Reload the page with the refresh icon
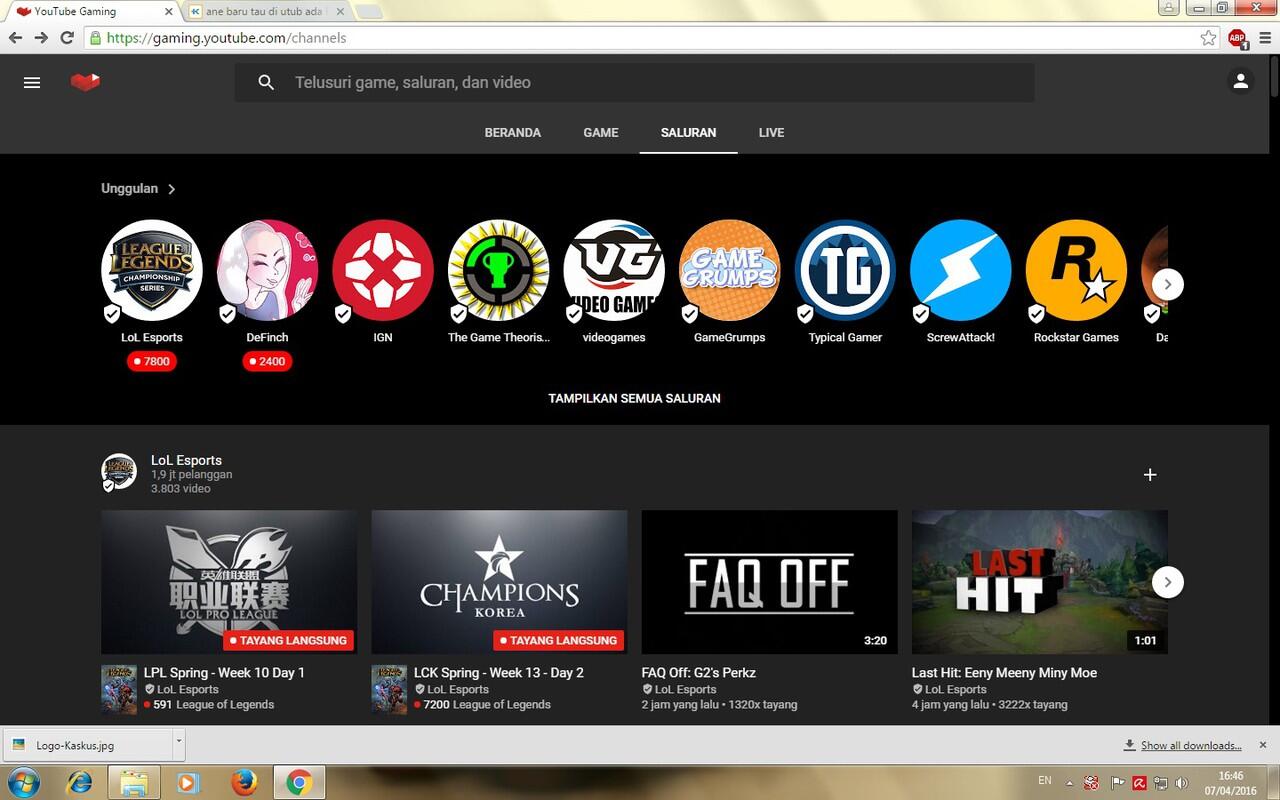 tap(67, 38)
